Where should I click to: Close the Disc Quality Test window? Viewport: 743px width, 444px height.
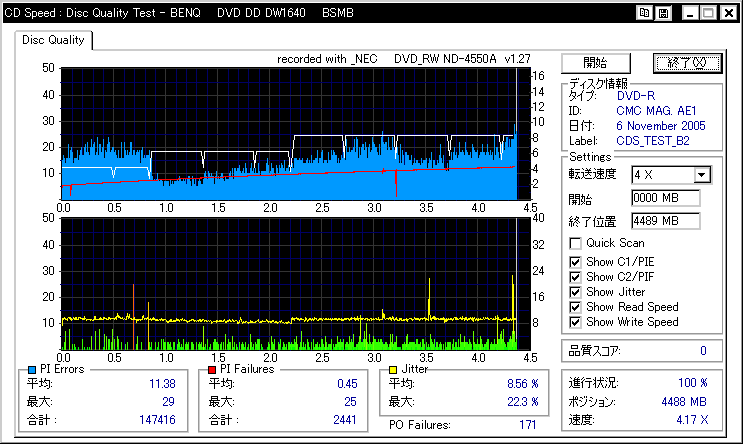tap(729, 13)
